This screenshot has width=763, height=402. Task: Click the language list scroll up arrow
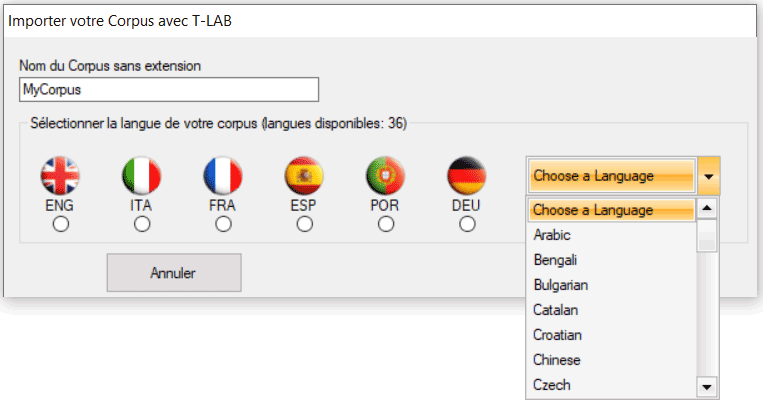707,209
